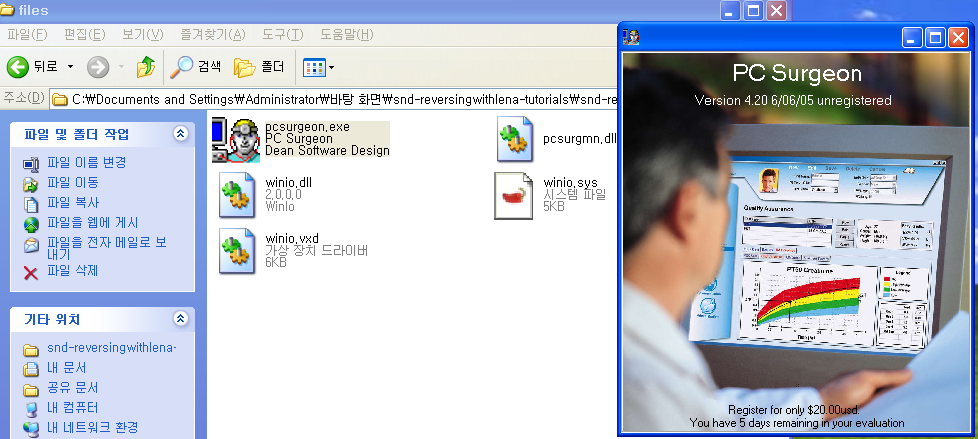Screen dimensions: 978x439
Task: Click the 공유 문서 folder icon
Action: pos(31,390)
